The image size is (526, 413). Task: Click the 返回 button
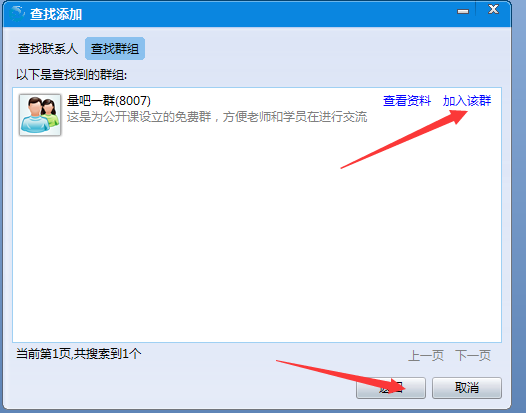pyautogui.click(x=391, y=388)
